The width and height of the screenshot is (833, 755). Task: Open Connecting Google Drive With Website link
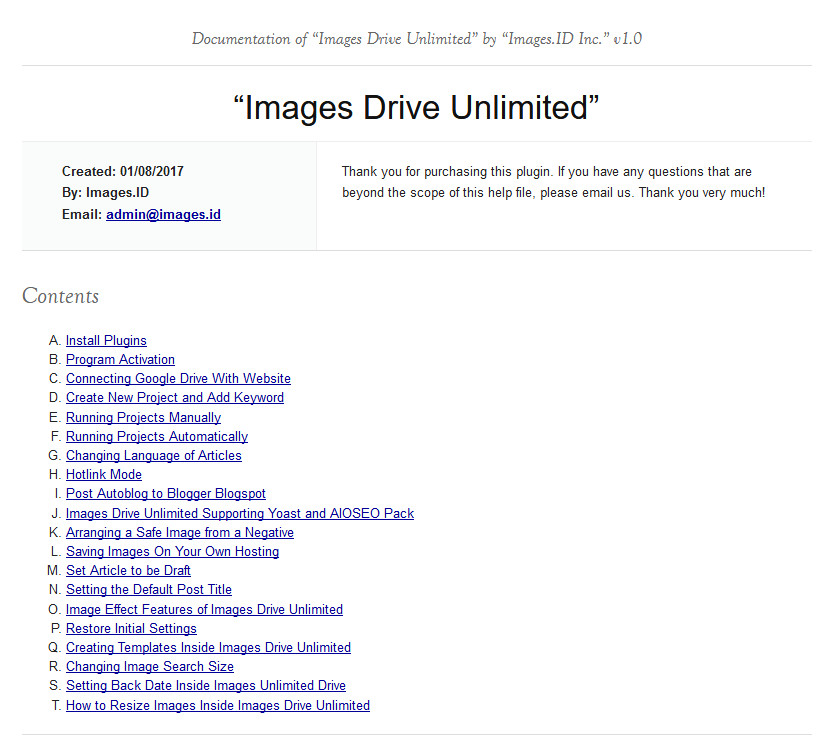click(x=178, y=379)
